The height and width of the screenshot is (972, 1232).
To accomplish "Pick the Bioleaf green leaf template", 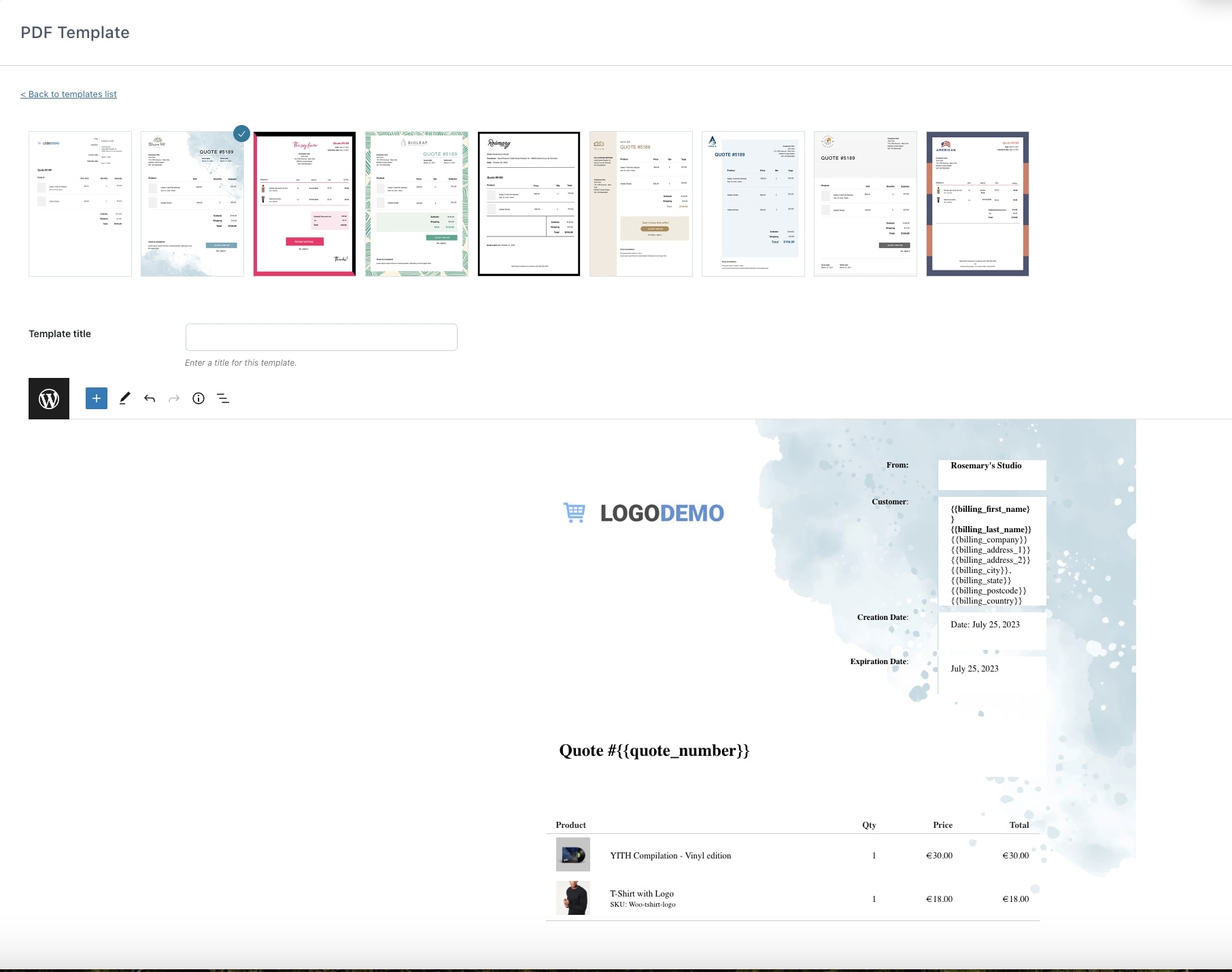I will pos(417,204).
